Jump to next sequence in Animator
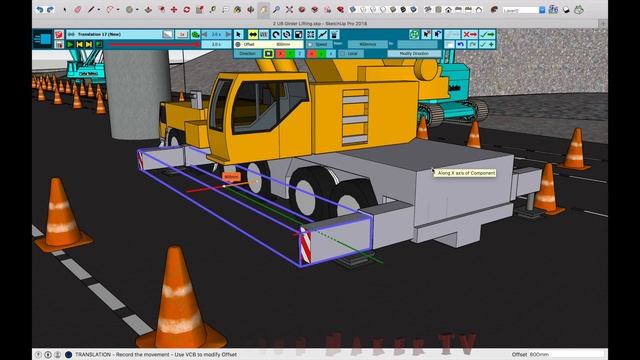Image resolution: width=640 pixels, height=360 pixels. (x=89, y=44)
